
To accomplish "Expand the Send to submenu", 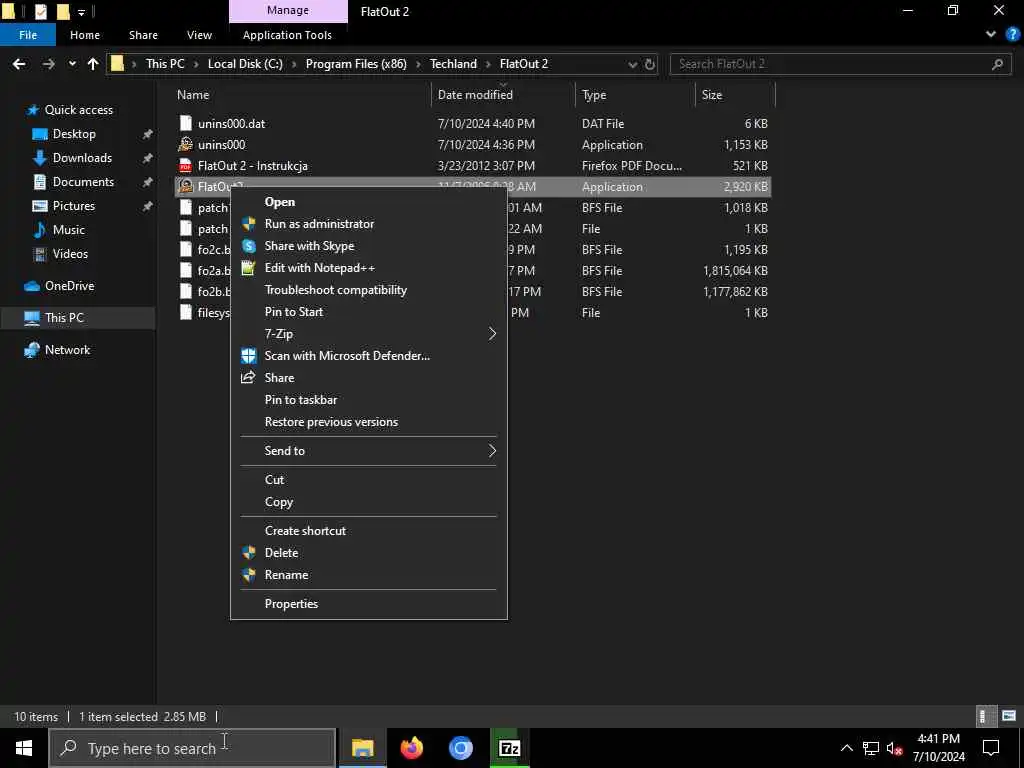I will pyautogui.click(x=368, y=451).
